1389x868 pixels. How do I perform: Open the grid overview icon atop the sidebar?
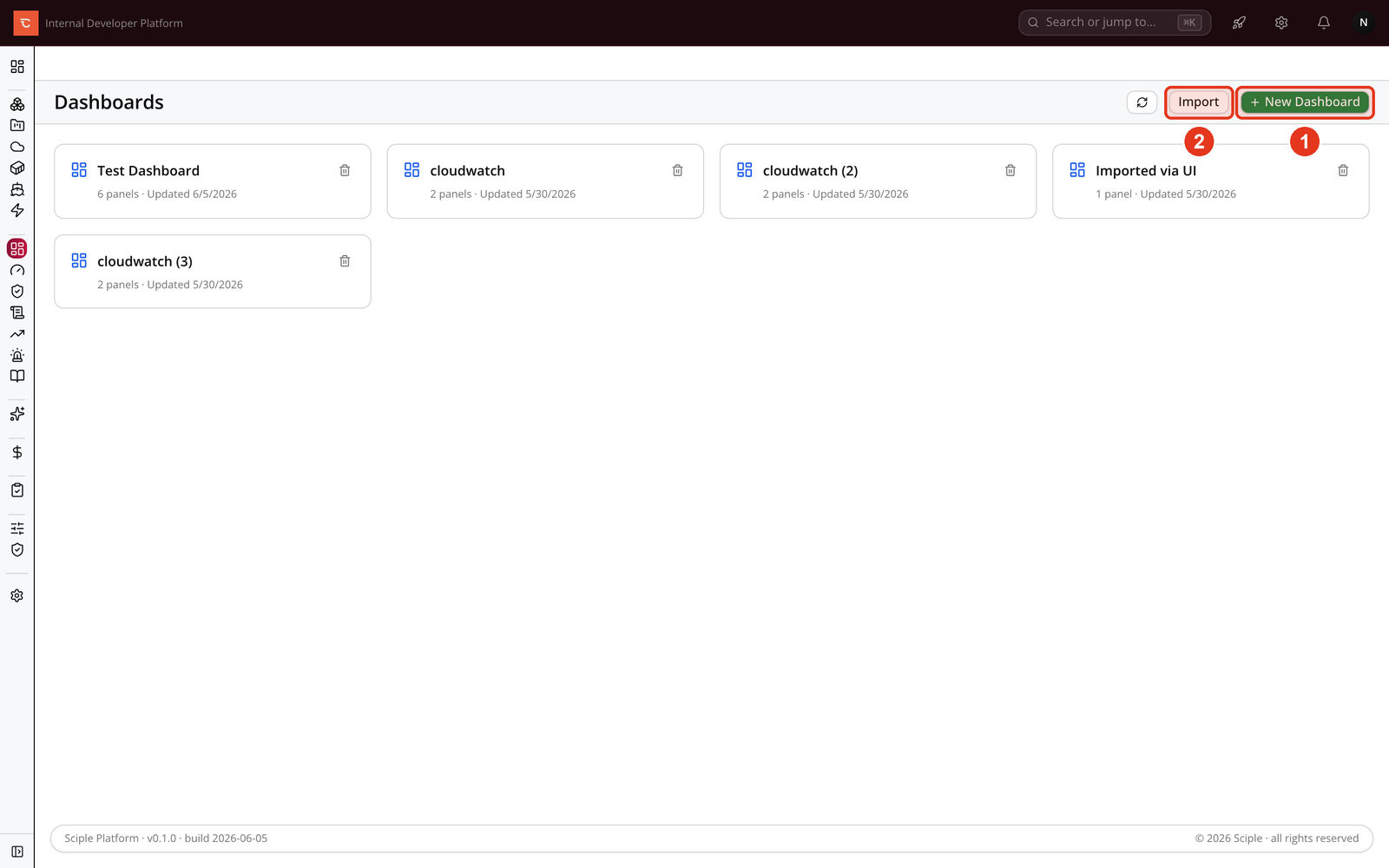pyautogui.click(x=17, y=67)
